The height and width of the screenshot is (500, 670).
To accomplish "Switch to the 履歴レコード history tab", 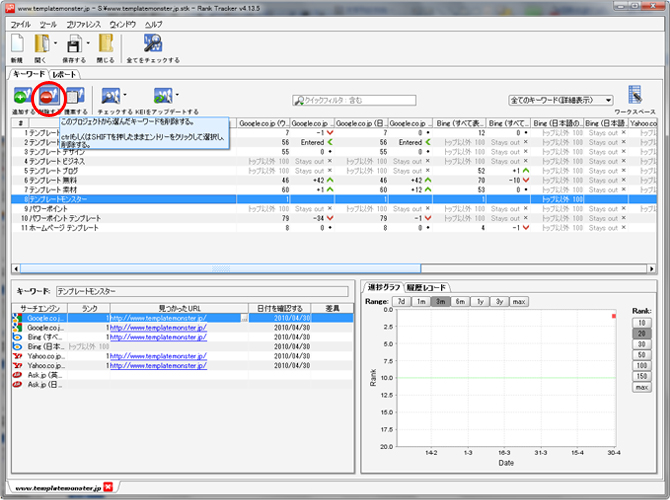I will click(426, 288).
